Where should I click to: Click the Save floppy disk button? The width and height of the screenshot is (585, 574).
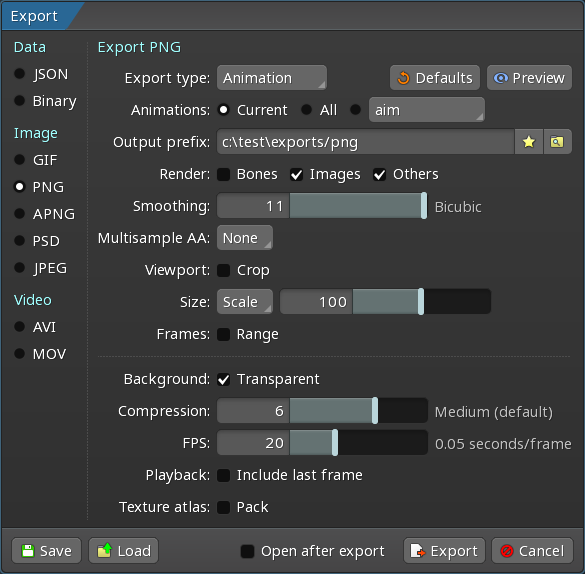47,551
